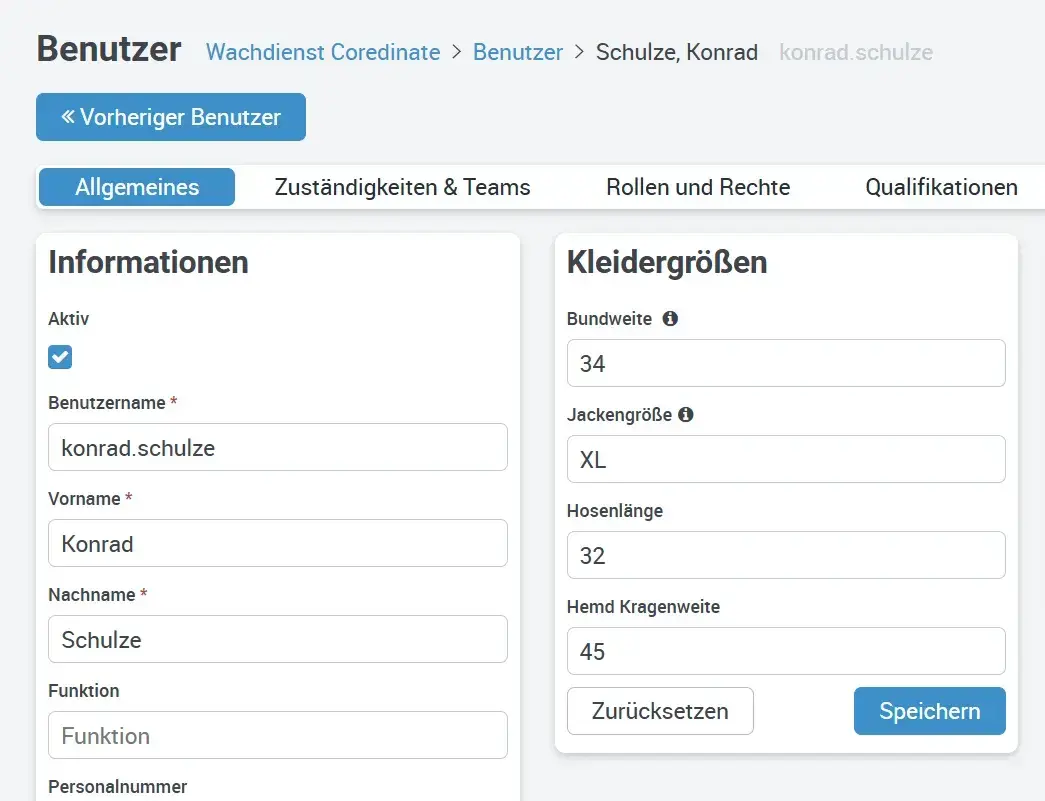Toggle the Aktiv checkbox off
Viewport: 1045px width, 801px height.
(x=59, y=357)
